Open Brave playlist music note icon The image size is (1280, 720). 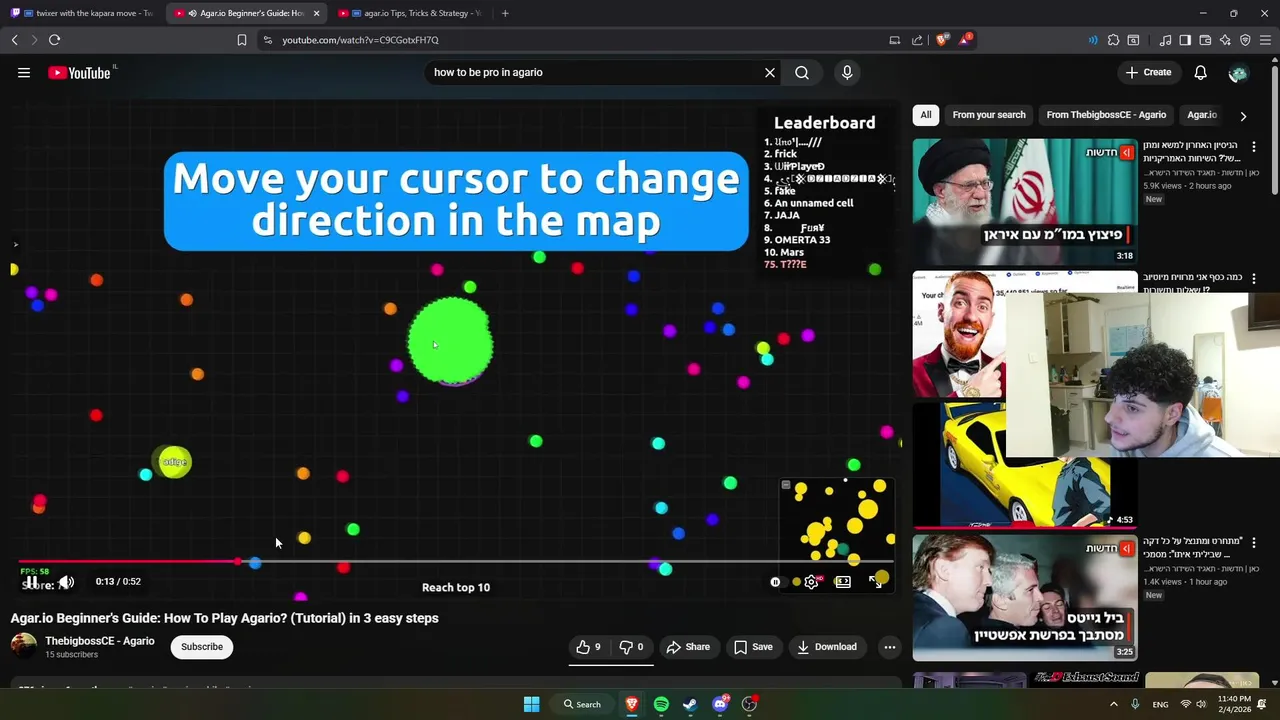[x=1165, y=40]
